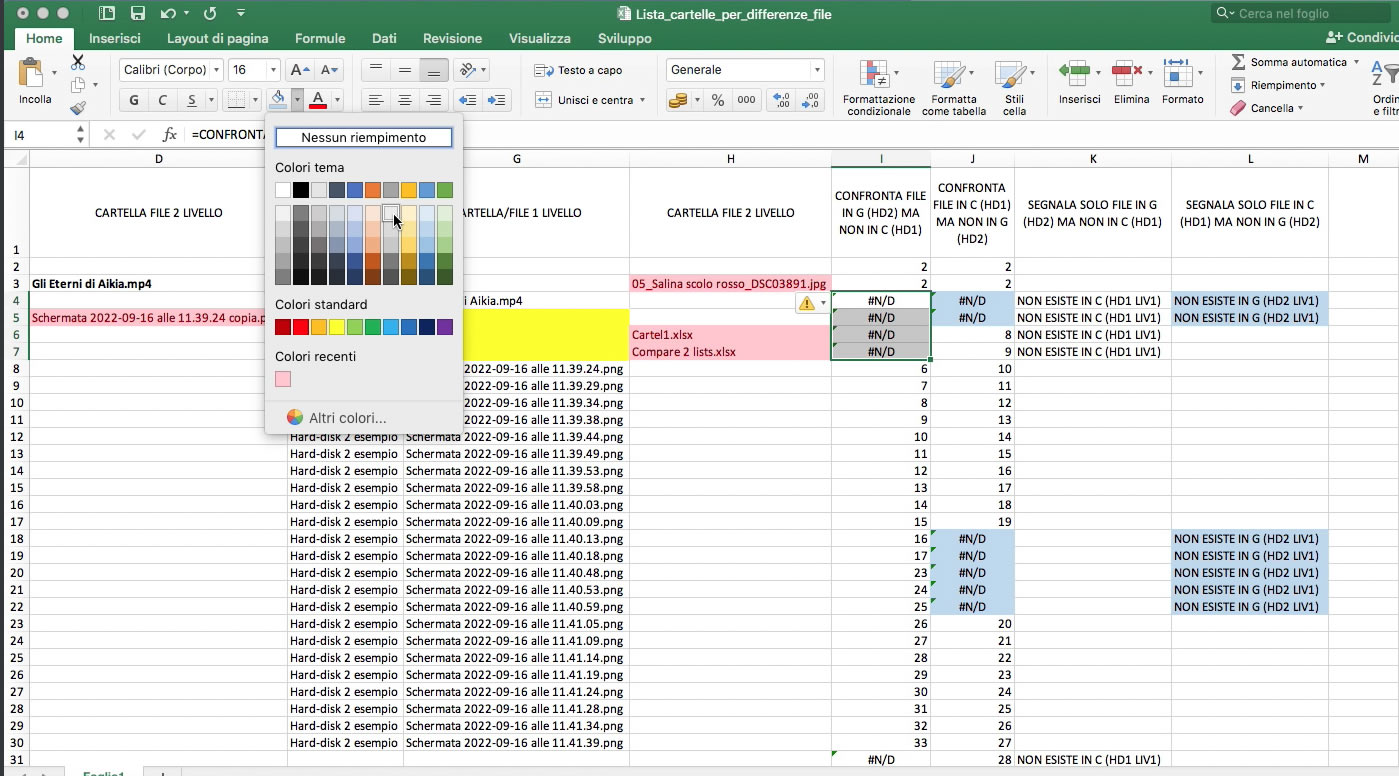Viewport: 1399px width, 776px height.
Task: Click the Copy icon
Action: (78, 85)
